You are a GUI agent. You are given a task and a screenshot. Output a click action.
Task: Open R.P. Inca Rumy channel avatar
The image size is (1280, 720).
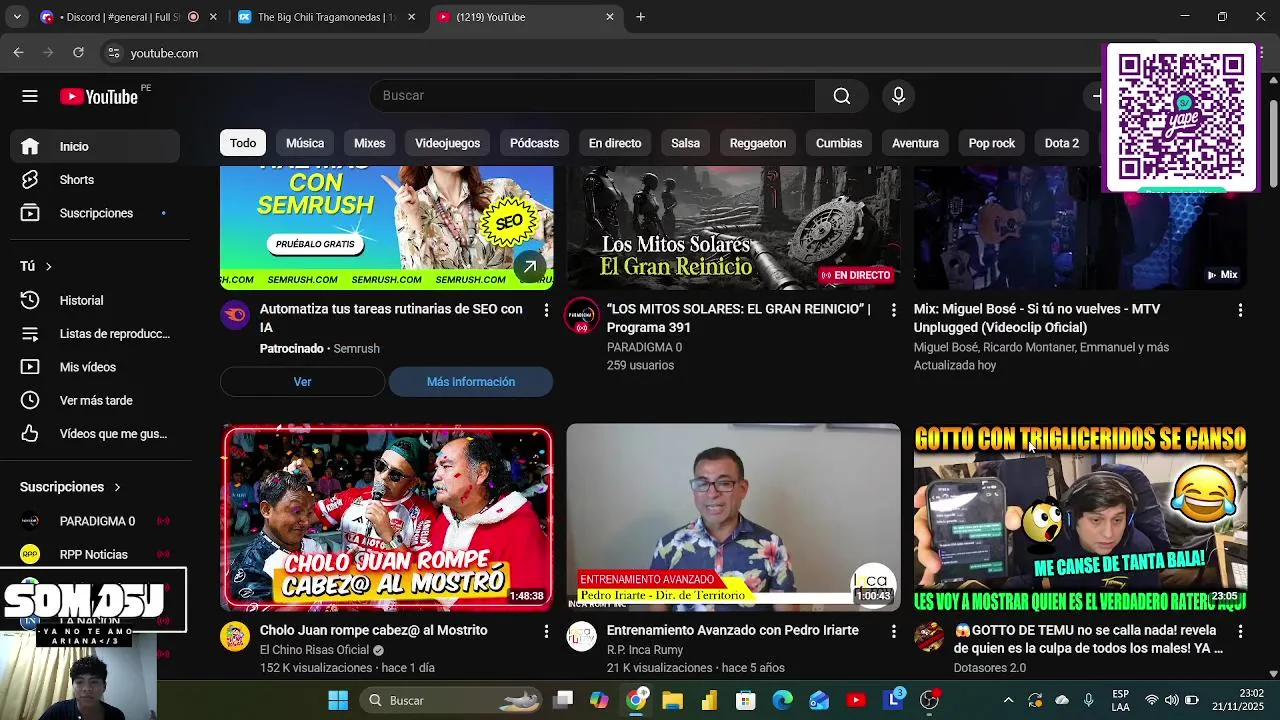pos(582,637)
